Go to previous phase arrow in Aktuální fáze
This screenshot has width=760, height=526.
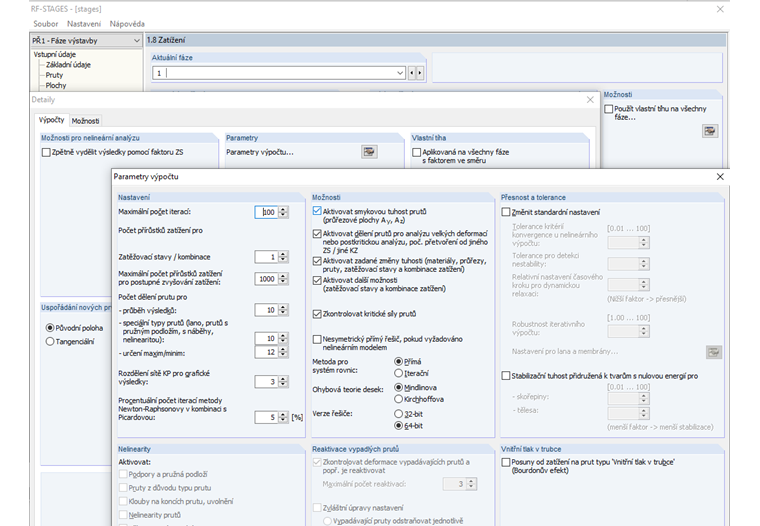[412, 73]
